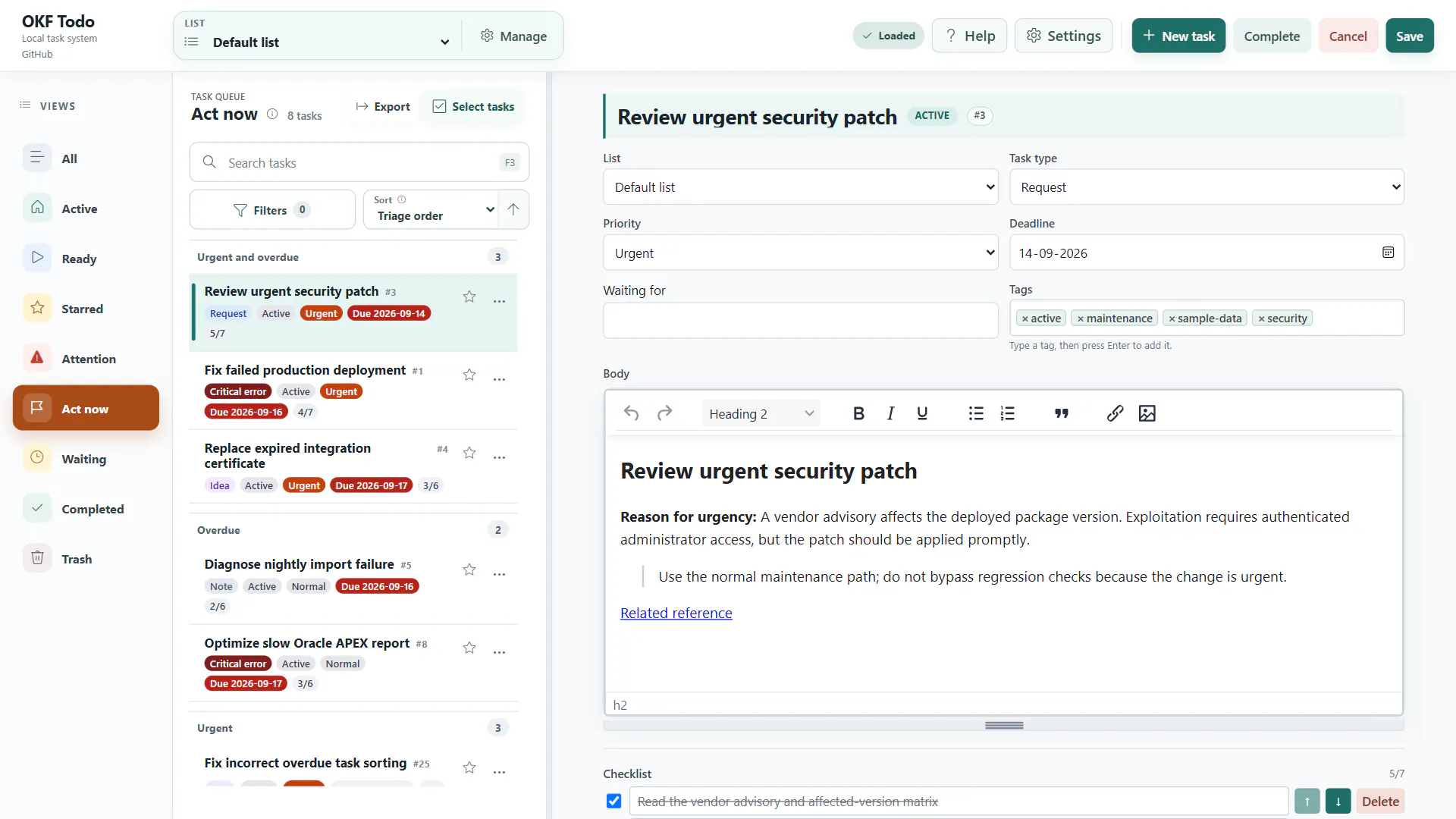Insert a bulleted list
Viewport: 1456px width, 819px height.
point(976,413)
